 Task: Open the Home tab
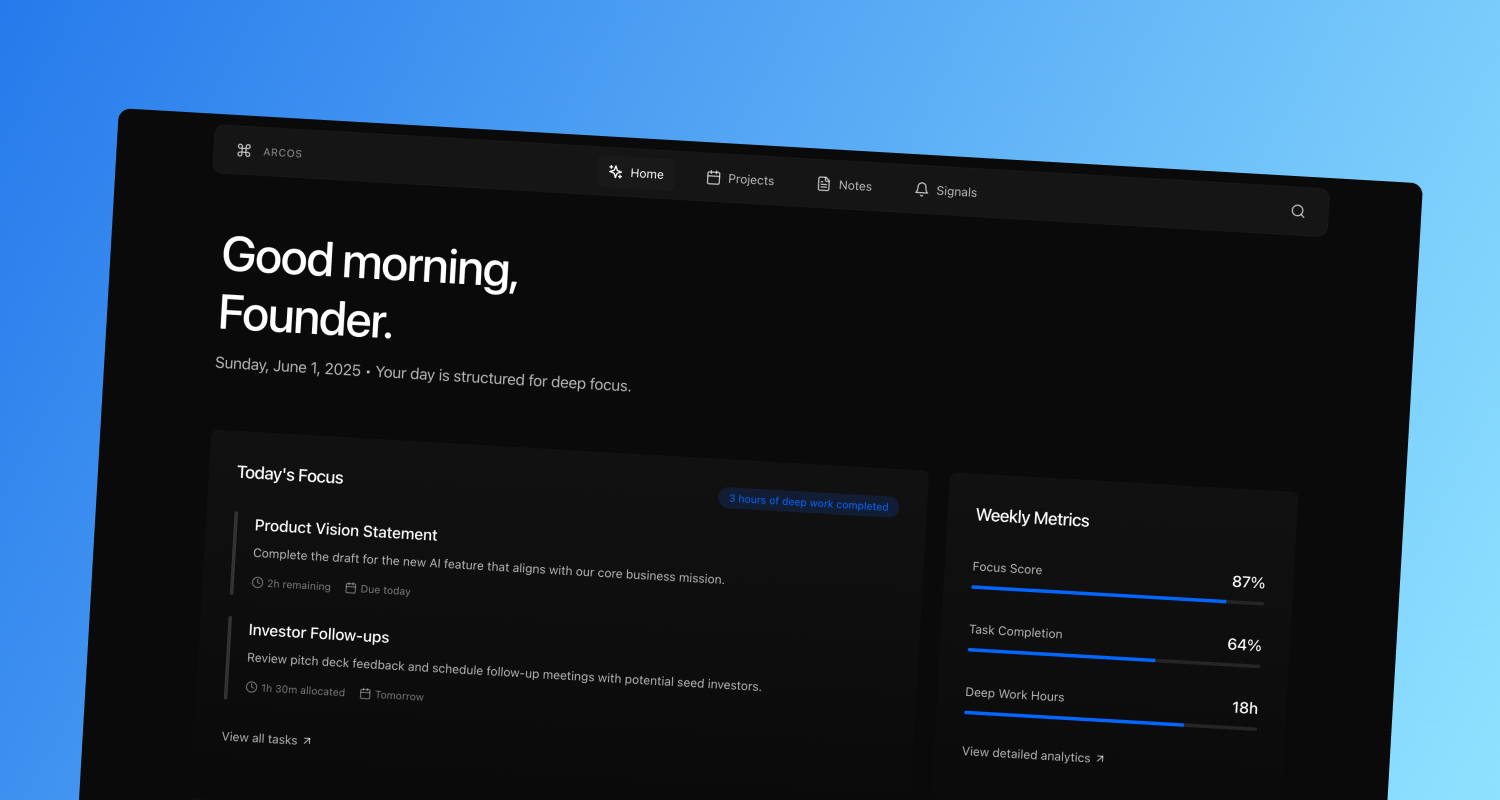pos(636,173)
